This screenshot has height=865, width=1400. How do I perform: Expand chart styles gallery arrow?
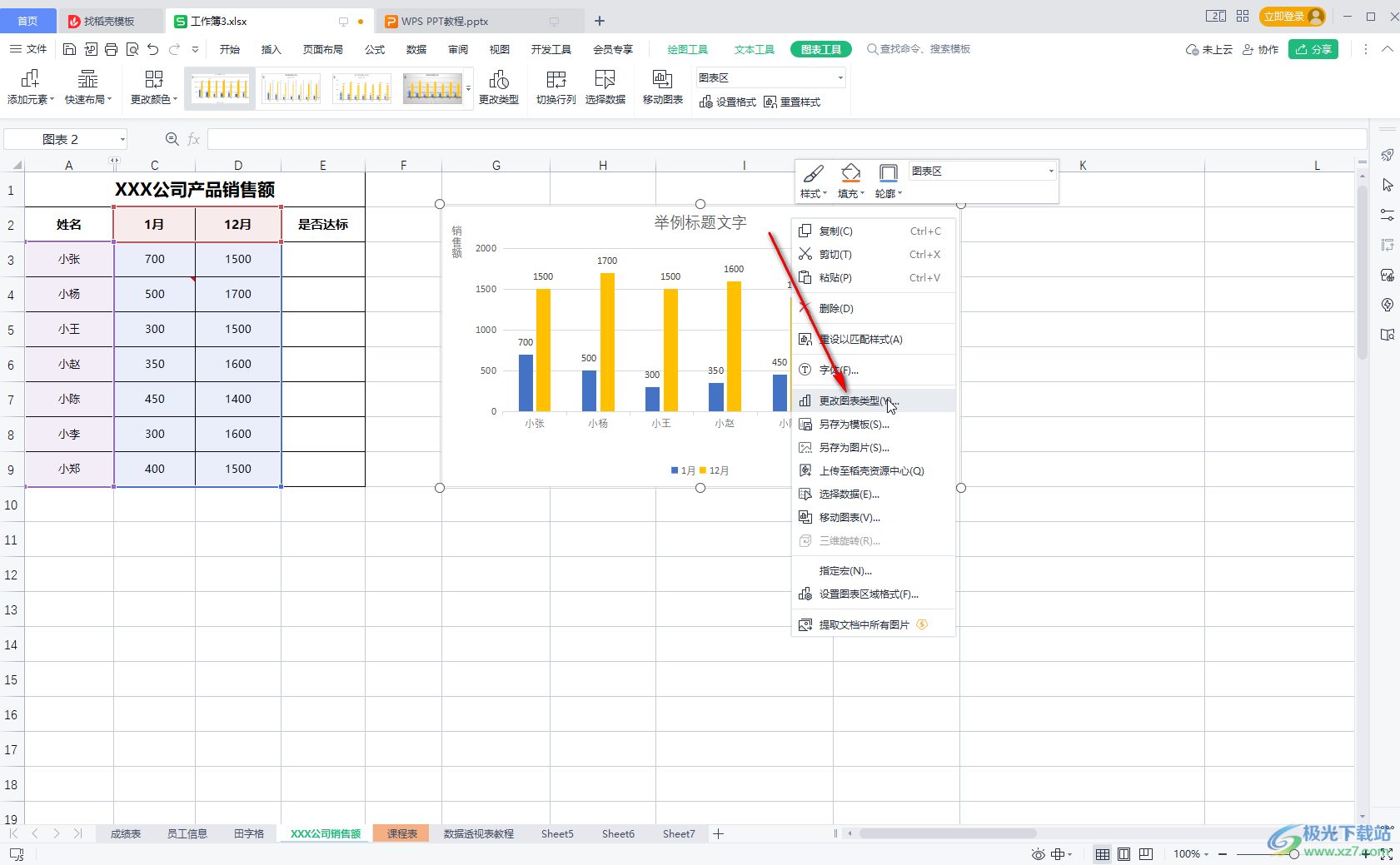click(469, 88)
